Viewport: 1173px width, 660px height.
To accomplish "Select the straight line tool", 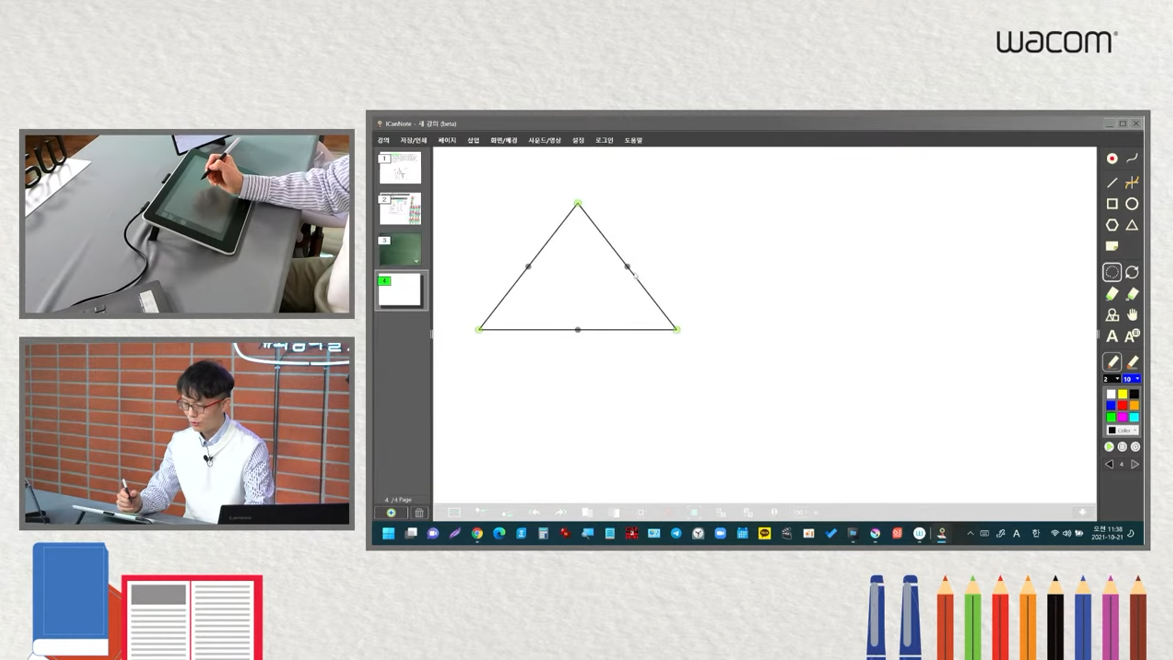I will tap(1112, 183).
